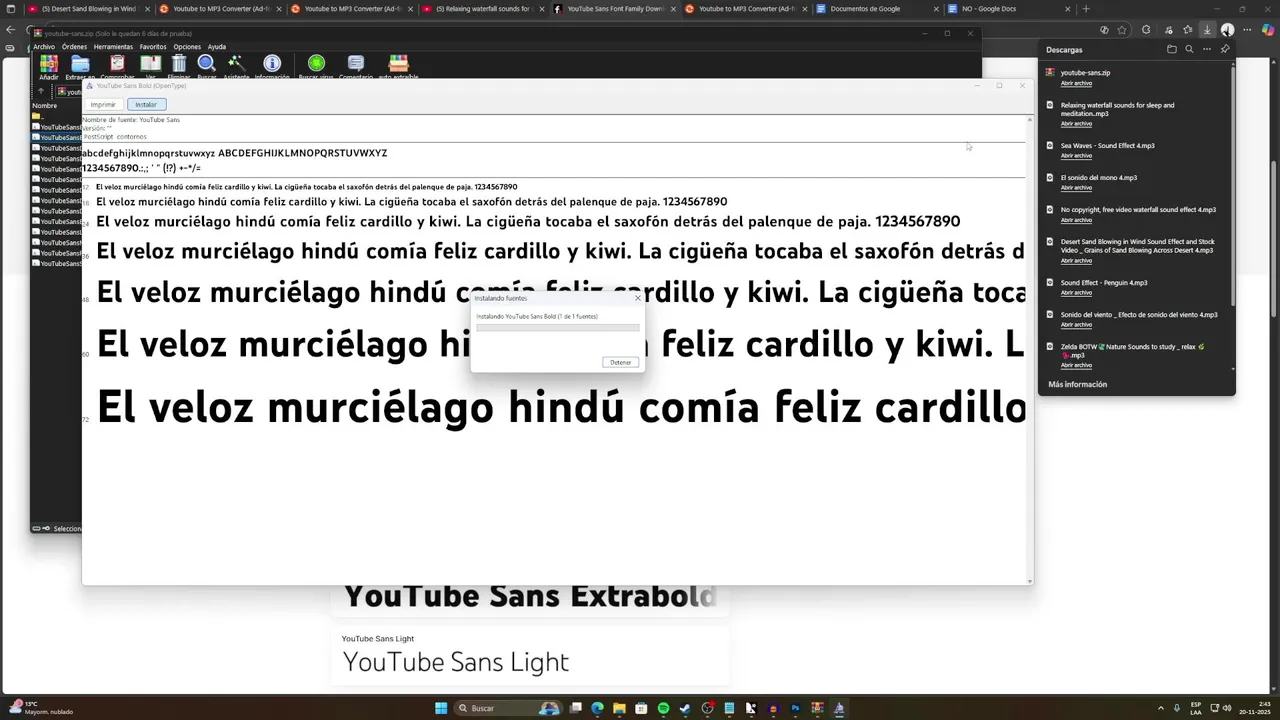Click the Instalar button in font viewer
This screenshot has height=720, width=1280.
click(x=146, y=104)
